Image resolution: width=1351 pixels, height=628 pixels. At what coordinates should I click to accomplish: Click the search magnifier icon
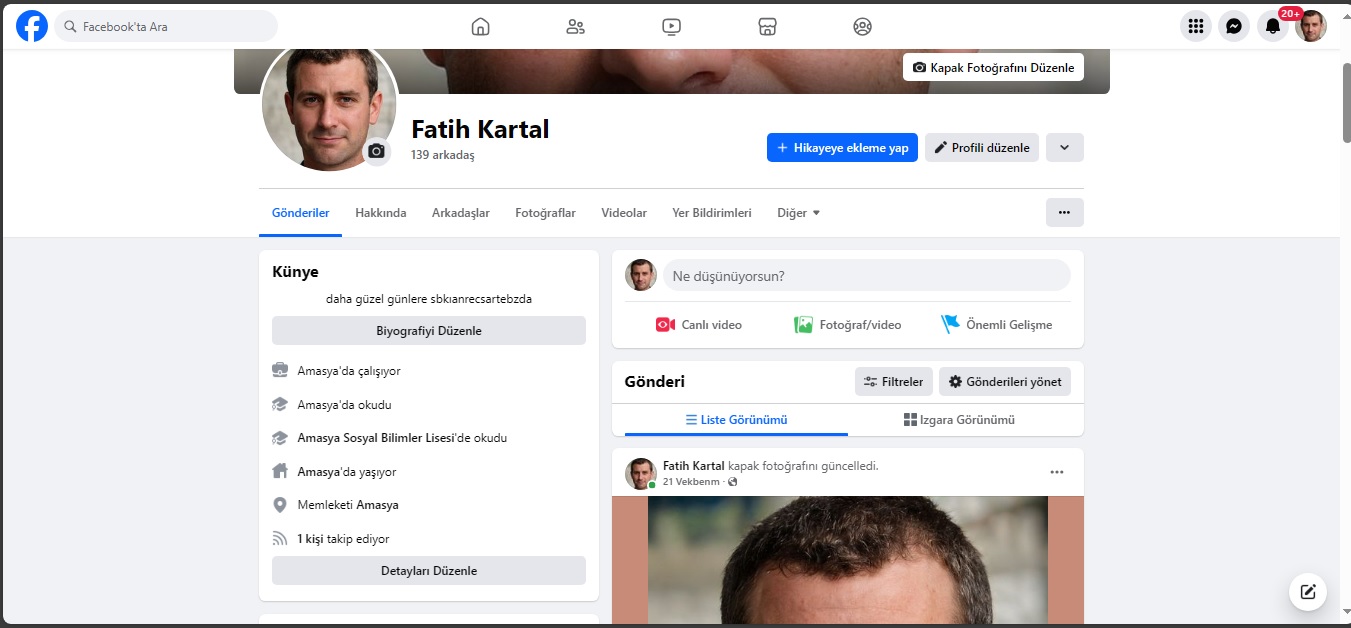pos(71,27)
